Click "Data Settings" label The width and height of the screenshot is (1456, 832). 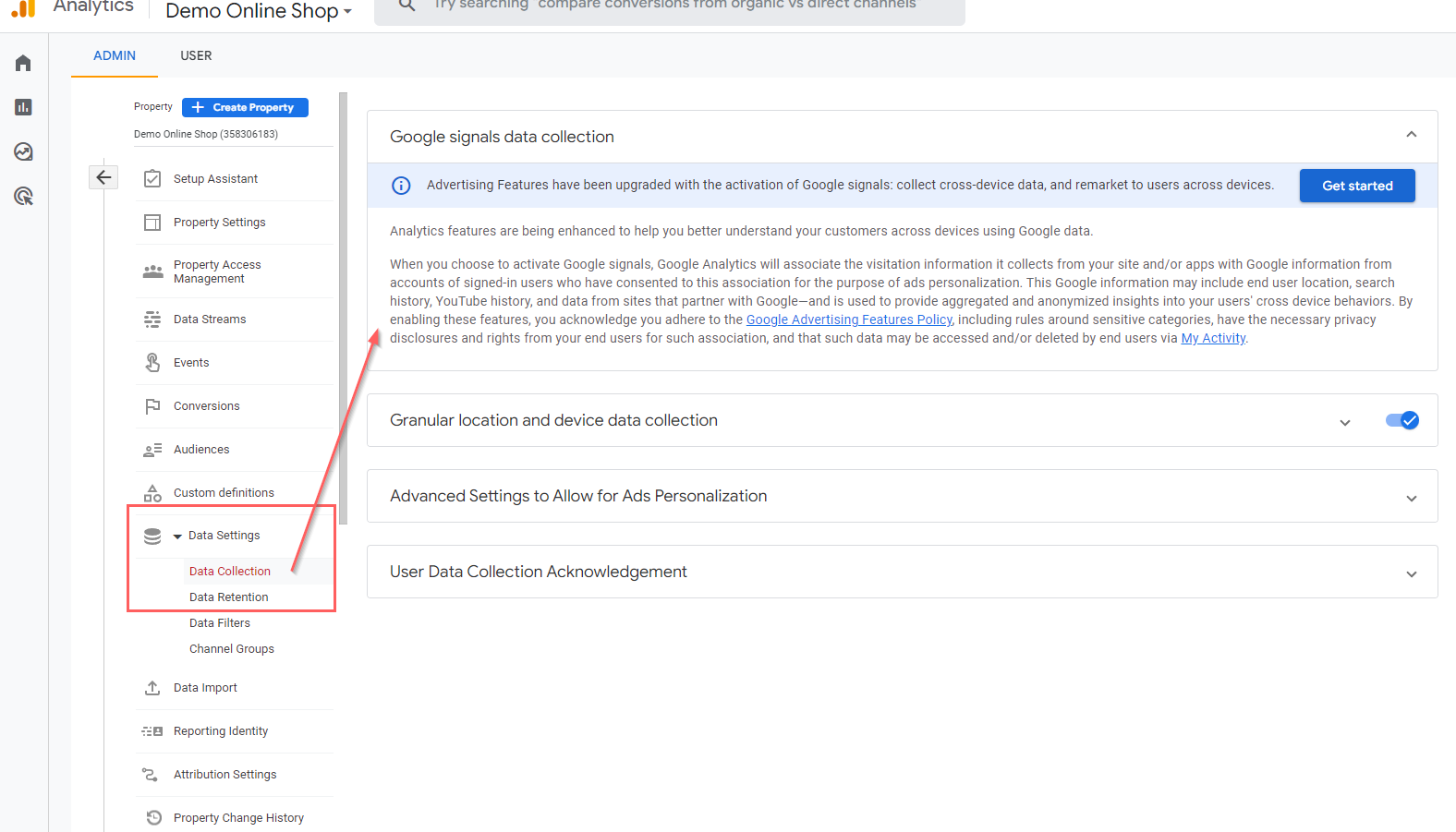224,536
